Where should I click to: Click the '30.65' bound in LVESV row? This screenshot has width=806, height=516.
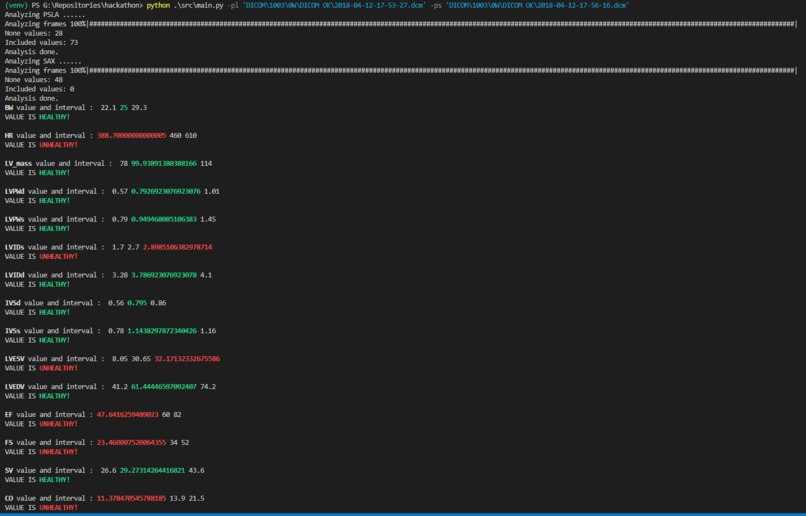coord(141,359)
